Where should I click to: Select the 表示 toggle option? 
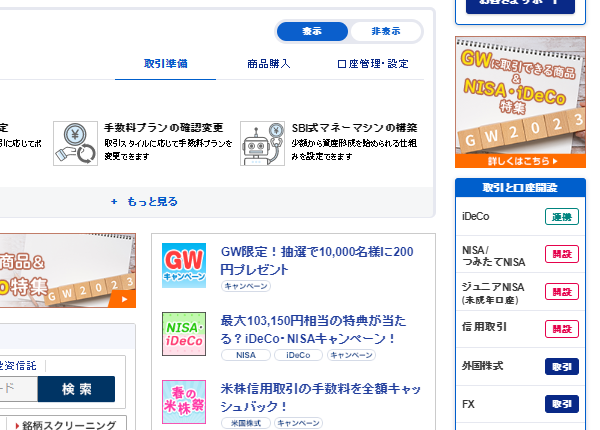point(312,31)
